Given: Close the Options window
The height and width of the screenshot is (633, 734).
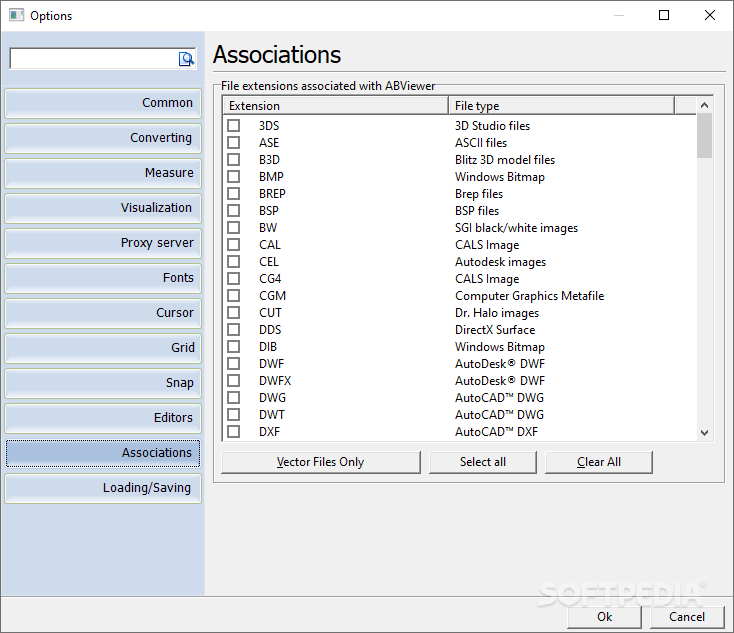Looking at the screenshot, I should tap(710, 15).
